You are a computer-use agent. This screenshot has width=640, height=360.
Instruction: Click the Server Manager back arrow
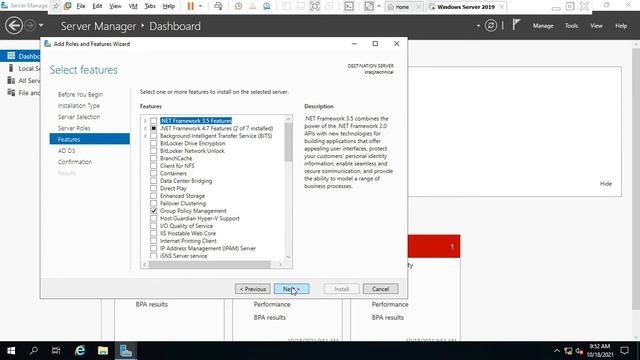click(13, 26)
